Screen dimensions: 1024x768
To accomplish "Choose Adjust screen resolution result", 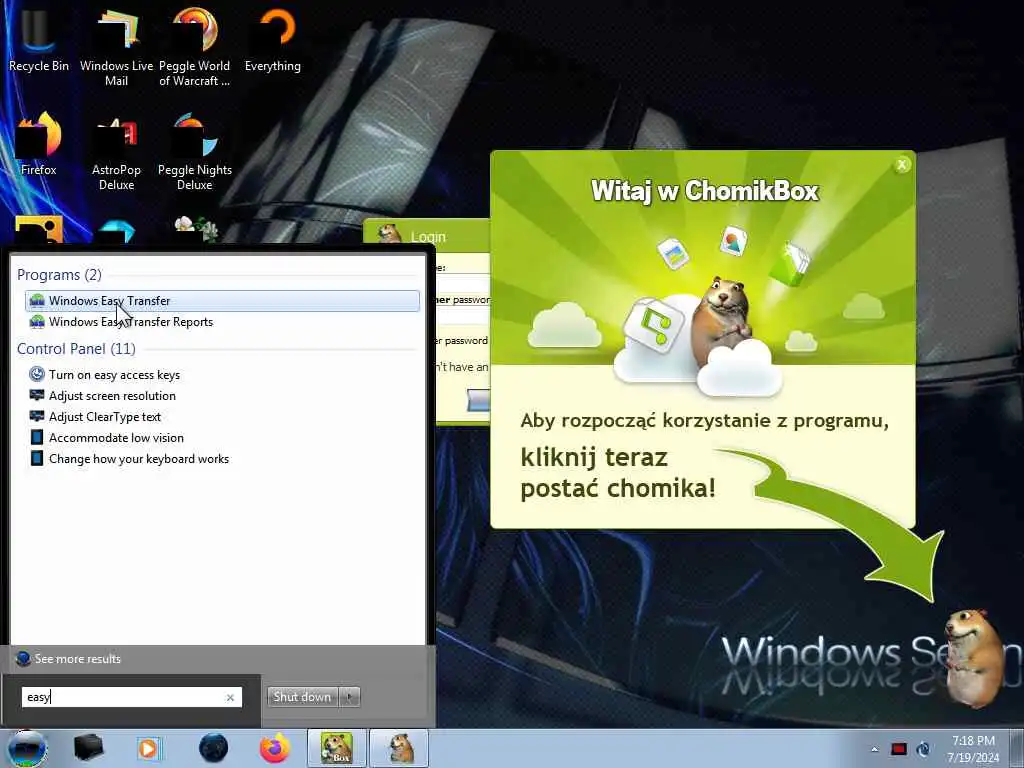I will 222,396.
